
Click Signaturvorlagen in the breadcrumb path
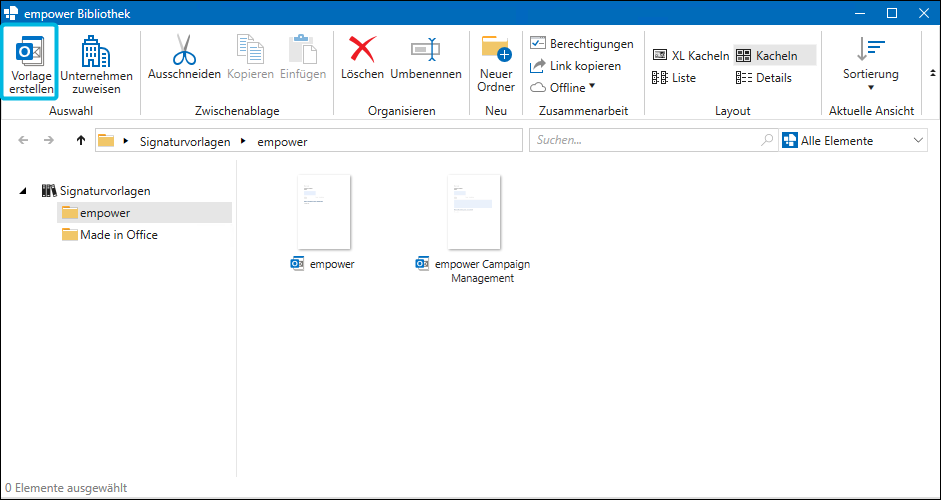pos(185,142)
